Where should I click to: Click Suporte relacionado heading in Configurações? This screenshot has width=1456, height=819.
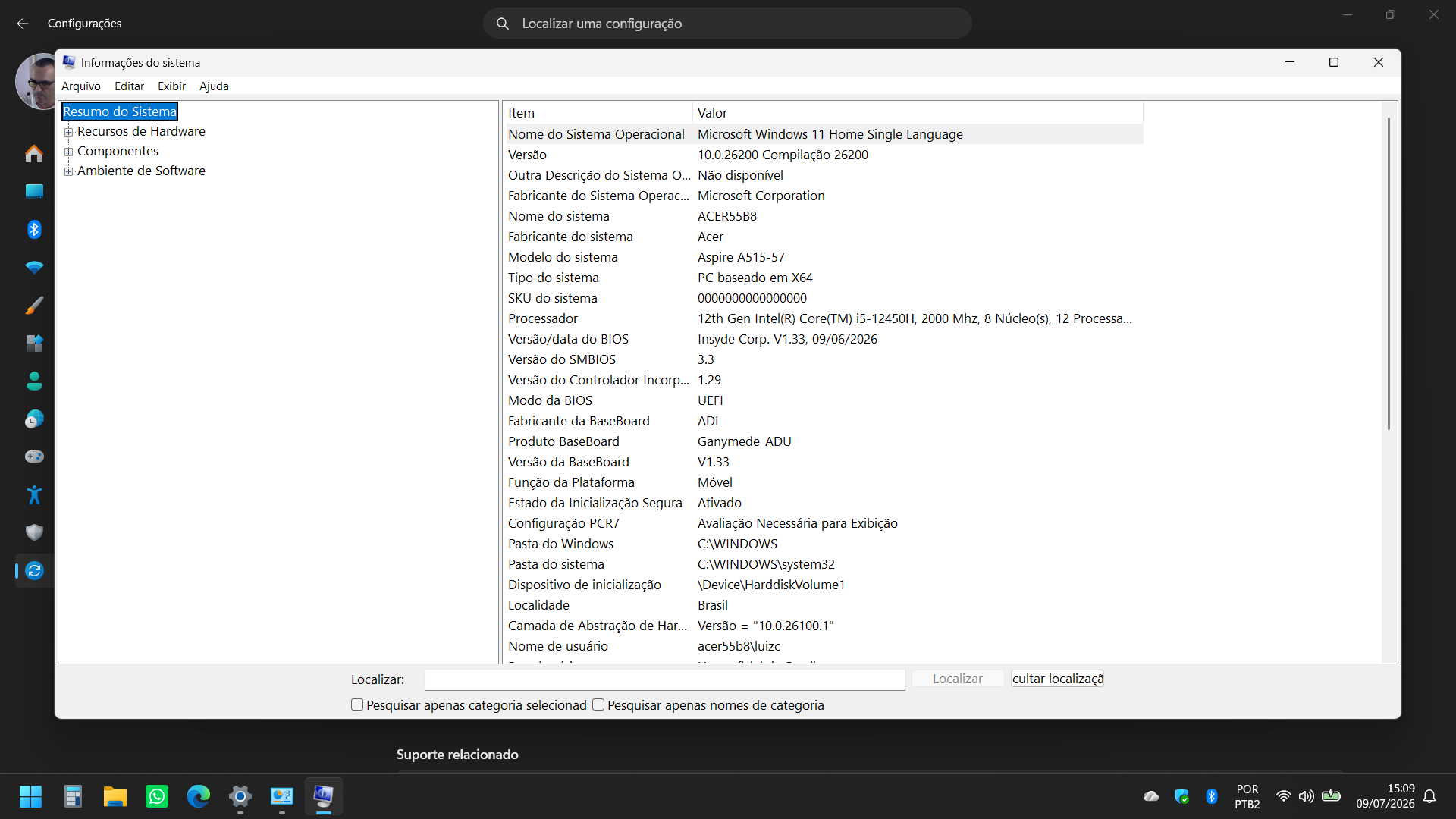[457, 755]
